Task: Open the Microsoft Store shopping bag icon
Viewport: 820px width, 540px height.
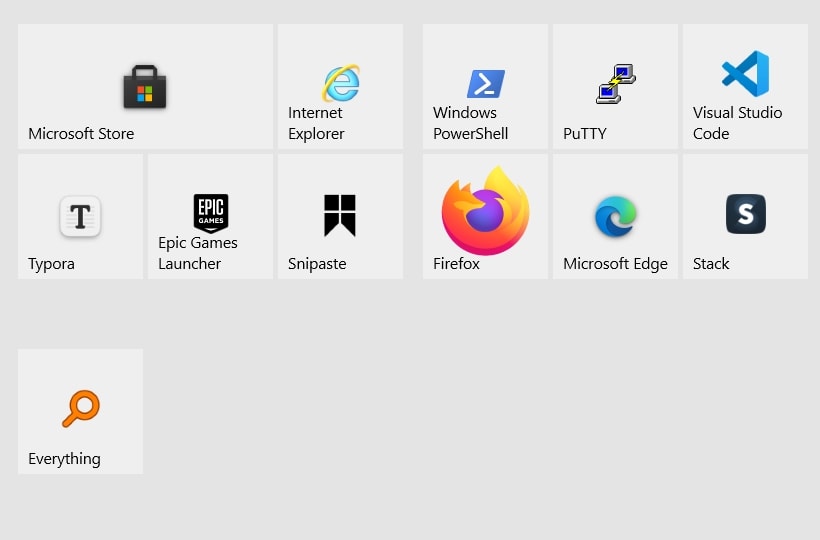Action: coord(145,87)
